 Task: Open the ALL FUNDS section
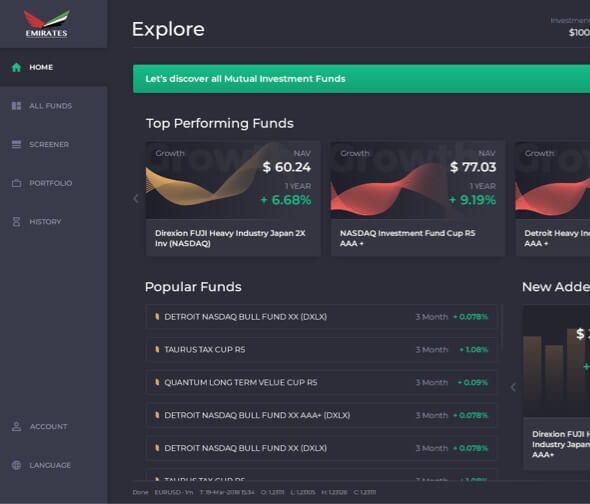[x=53, y=106]
